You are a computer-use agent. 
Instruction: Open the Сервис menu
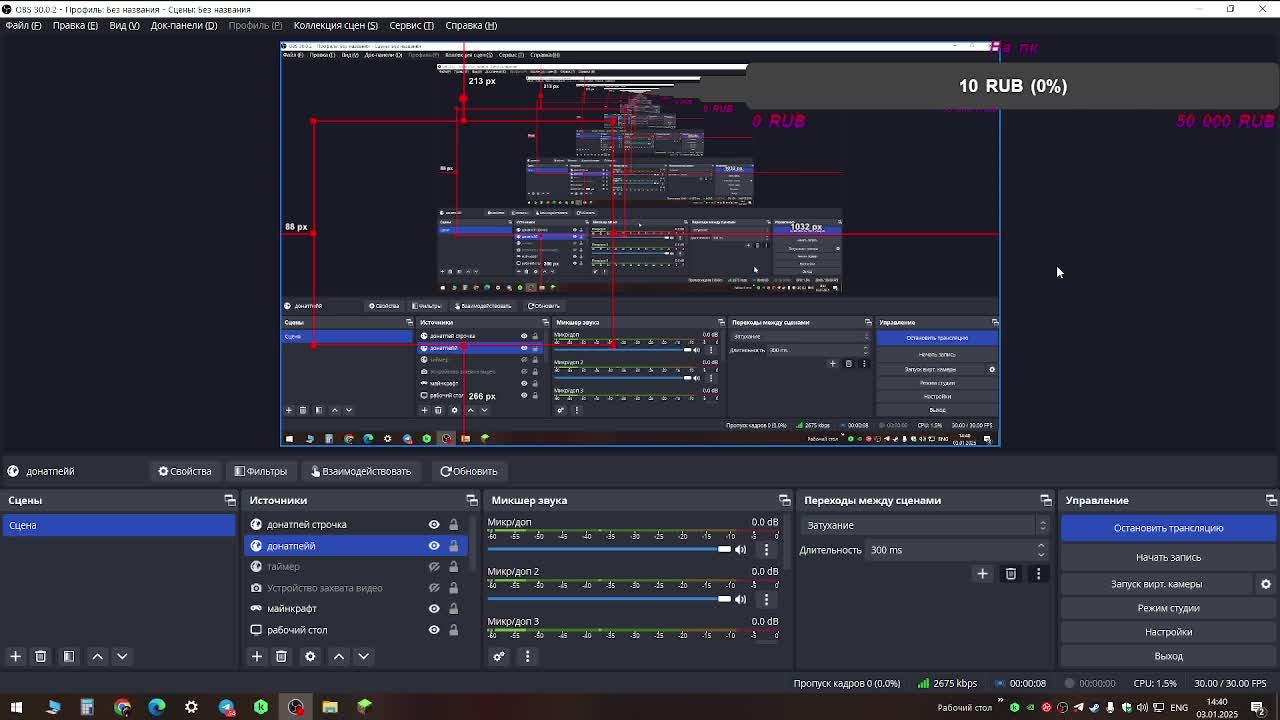(411, 25)
